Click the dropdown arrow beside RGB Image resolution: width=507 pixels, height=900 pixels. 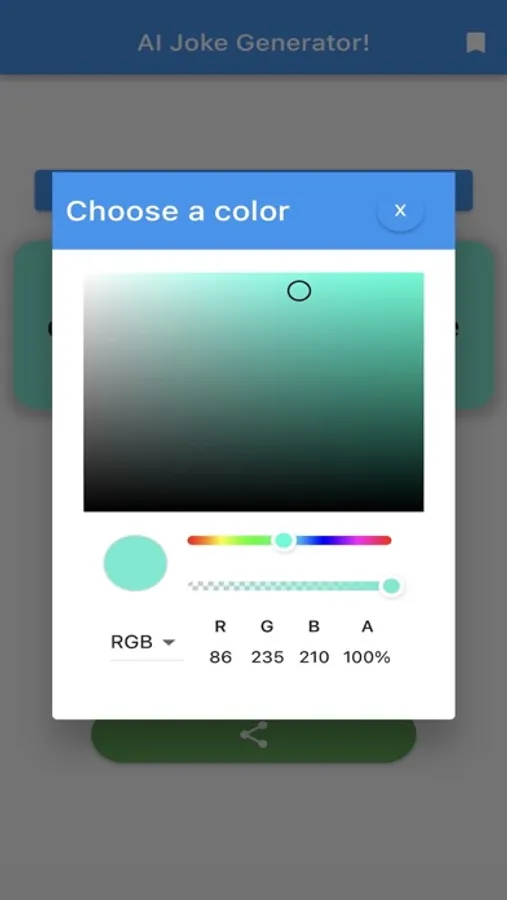coord(169,642)
